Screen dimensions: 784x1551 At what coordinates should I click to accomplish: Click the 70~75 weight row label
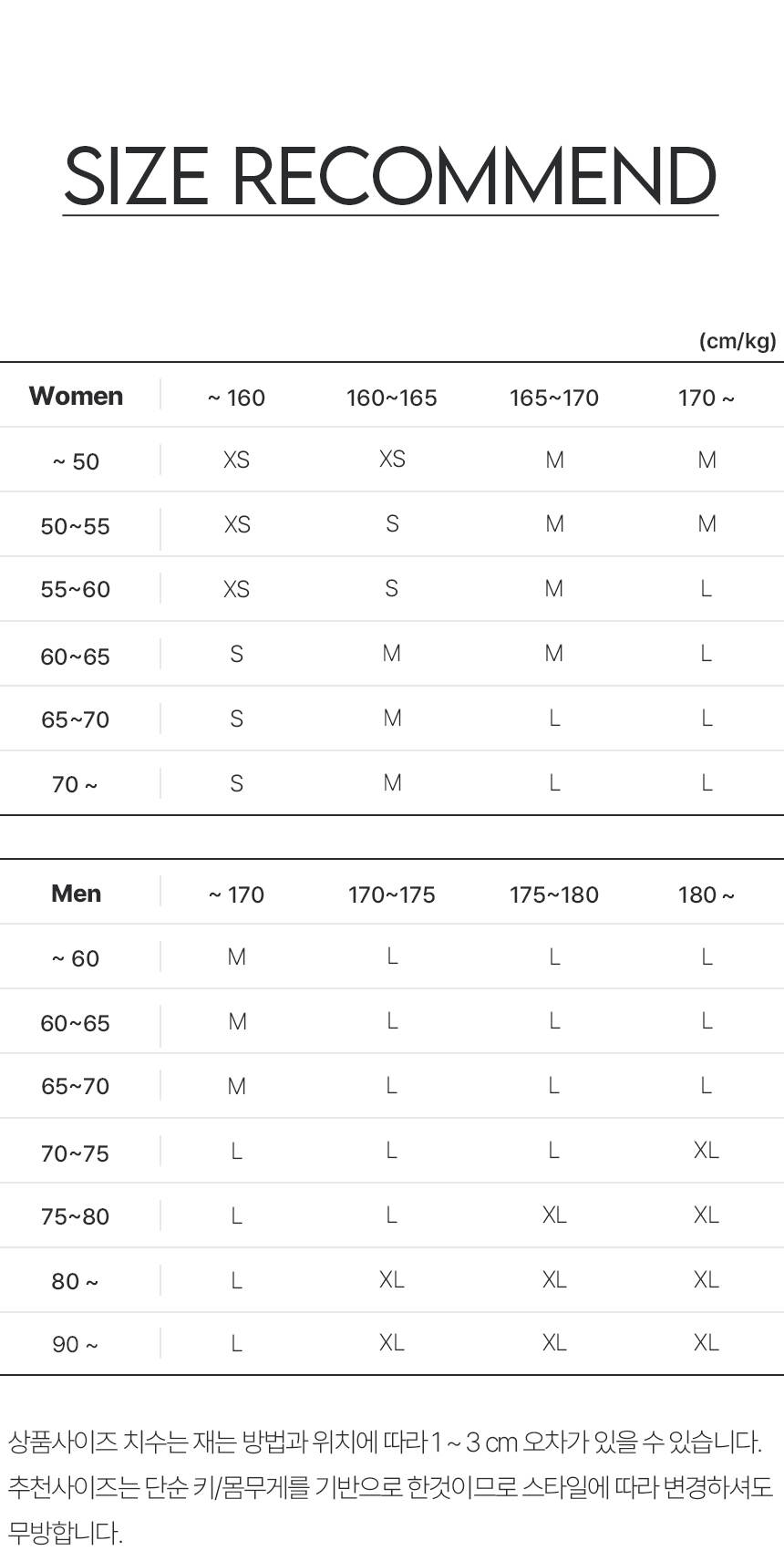pos(76,1153)
